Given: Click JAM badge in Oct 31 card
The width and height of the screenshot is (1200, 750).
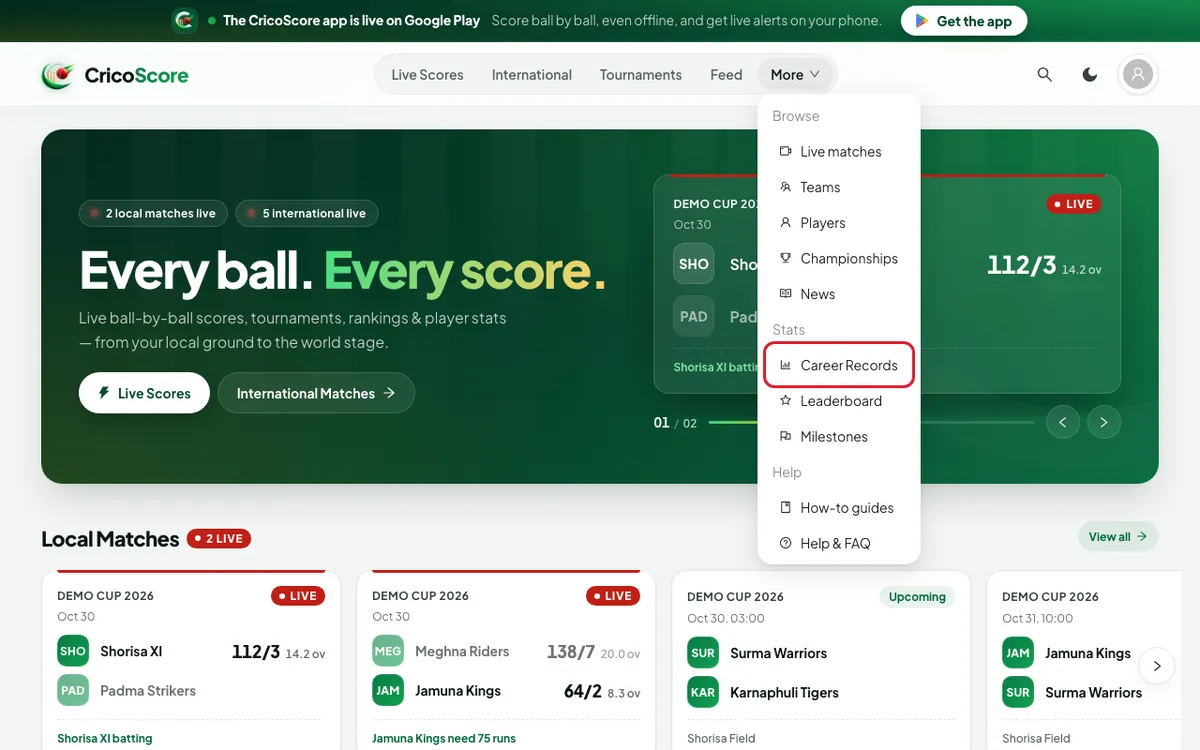Looking at the screenshot, I should click(1018, 653).
